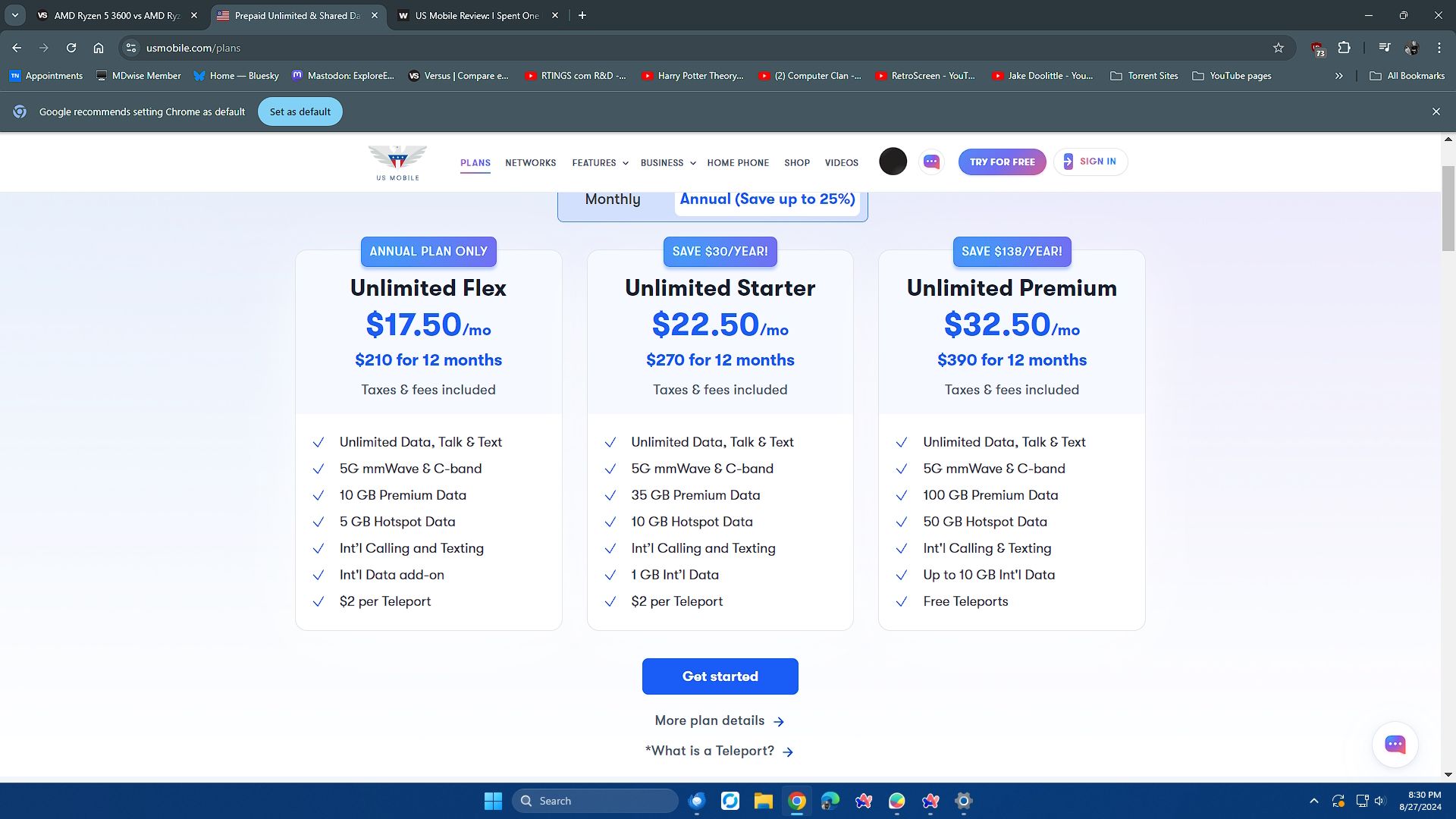The image size is (1456, 819).
Task: Open the chat bubble icon in header
Action: tap(931, 162)
